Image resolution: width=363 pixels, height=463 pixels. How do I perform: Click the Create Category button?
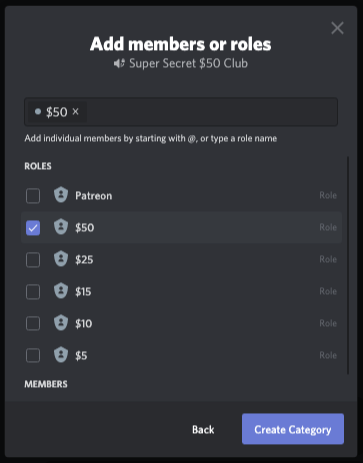tap(293, 429)
